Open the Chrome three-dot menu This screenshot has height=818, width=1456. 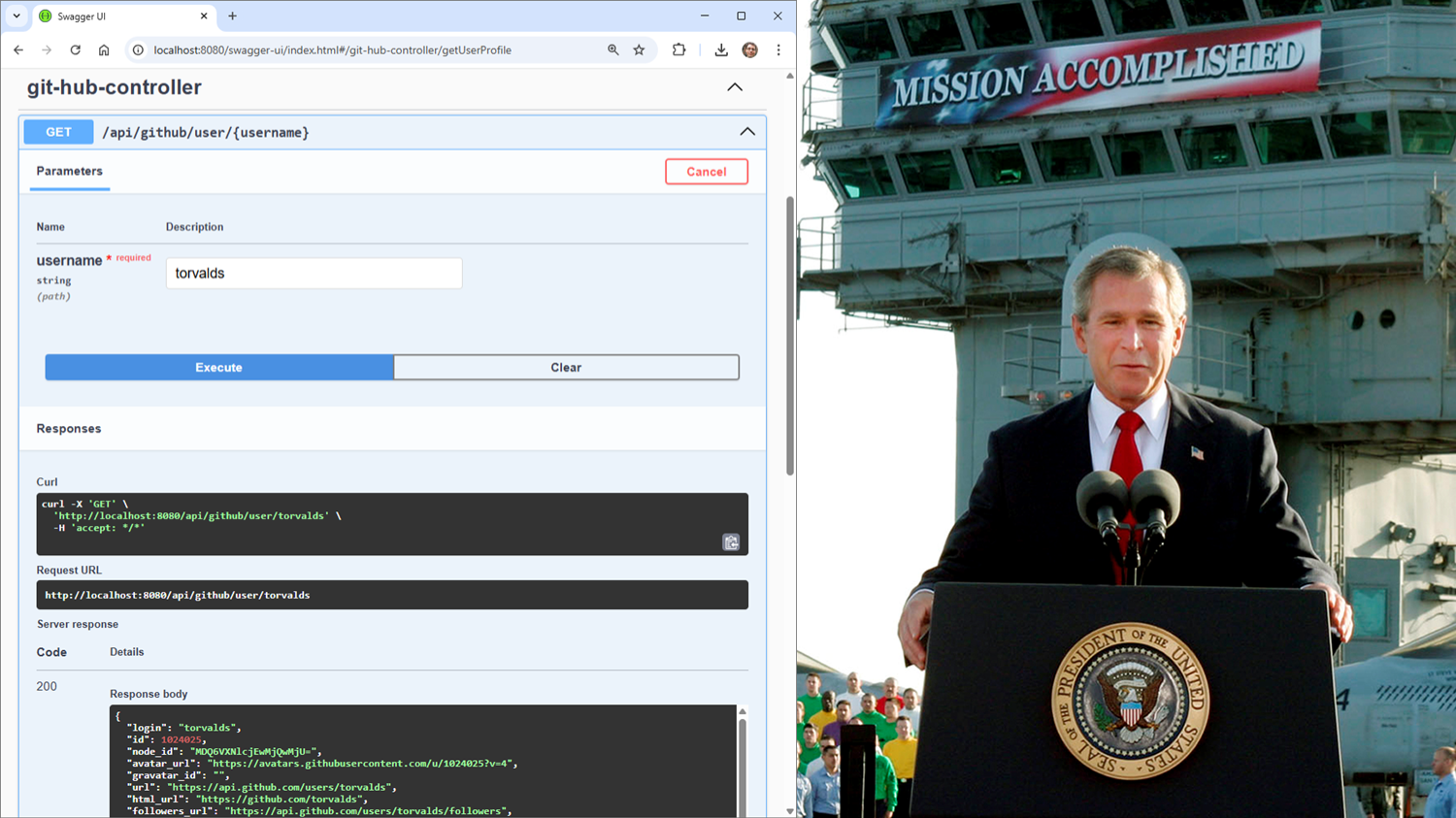[x=778, y=50]
